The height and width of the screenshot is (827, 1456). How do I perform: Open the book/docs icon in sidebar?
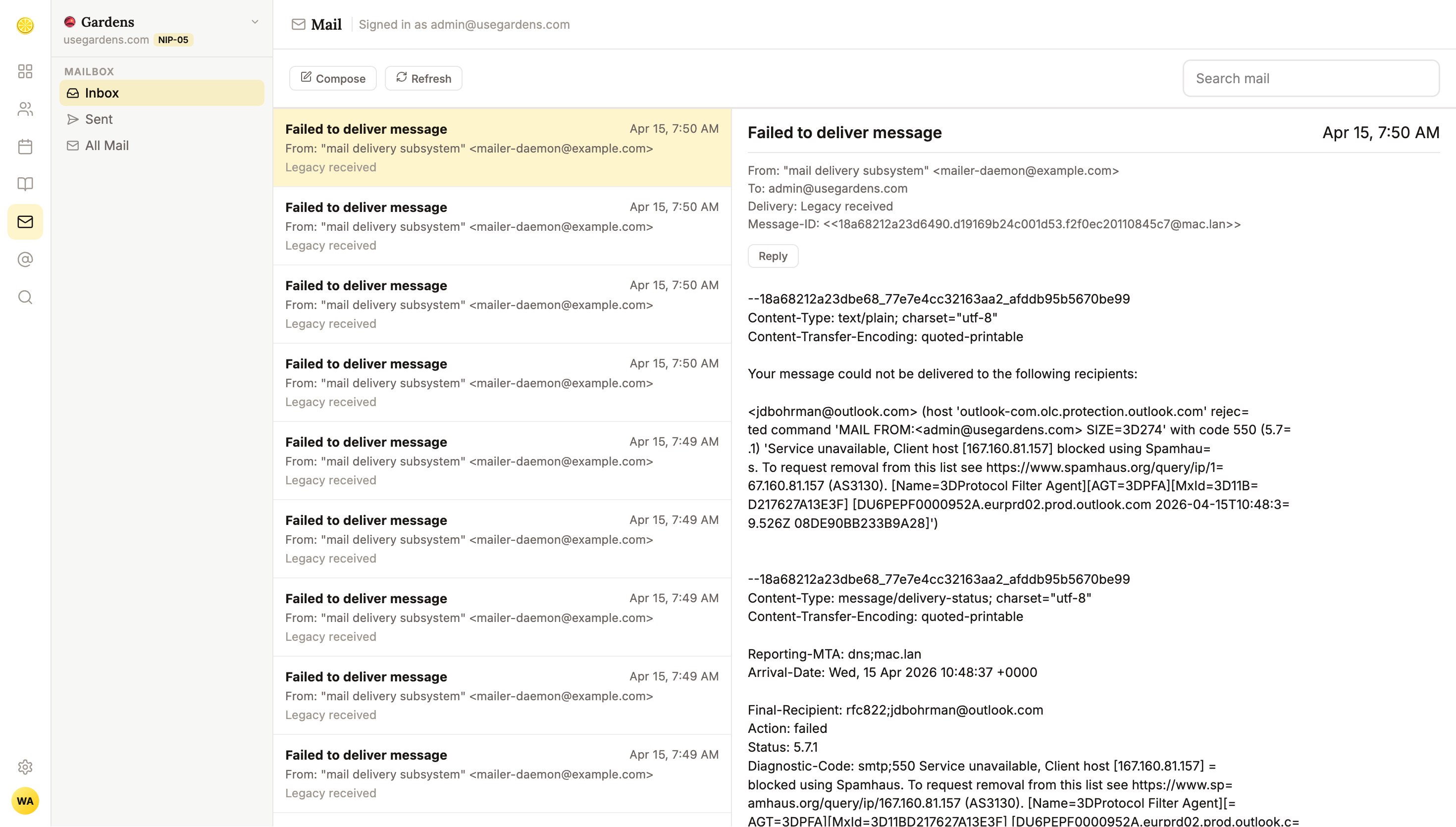coord(25,184)
